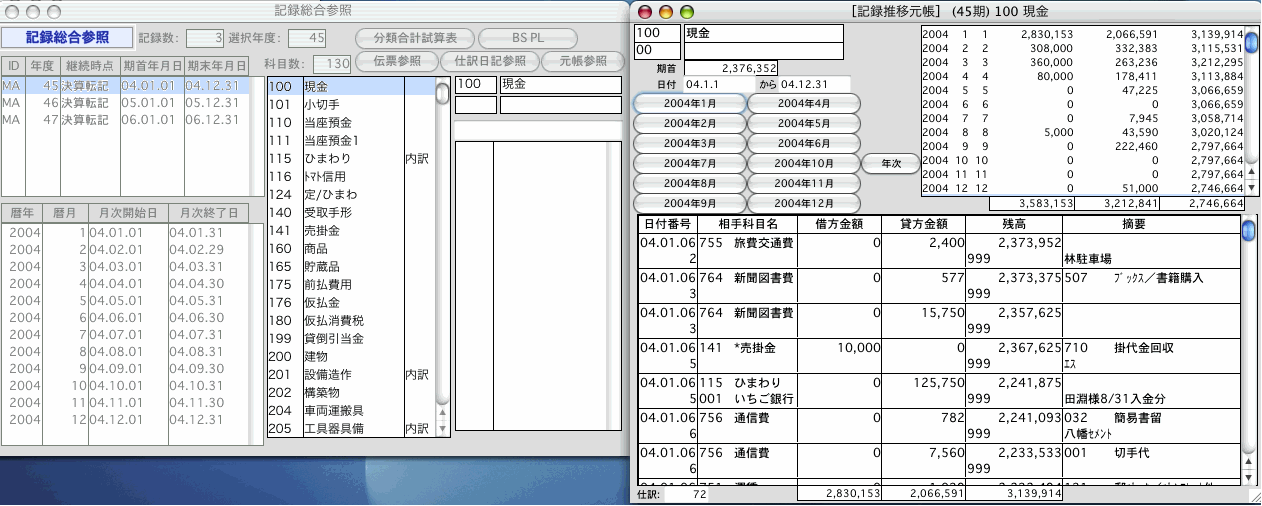
Task: Click monthly summary scrollbar down arrow
Action: 1251,187
